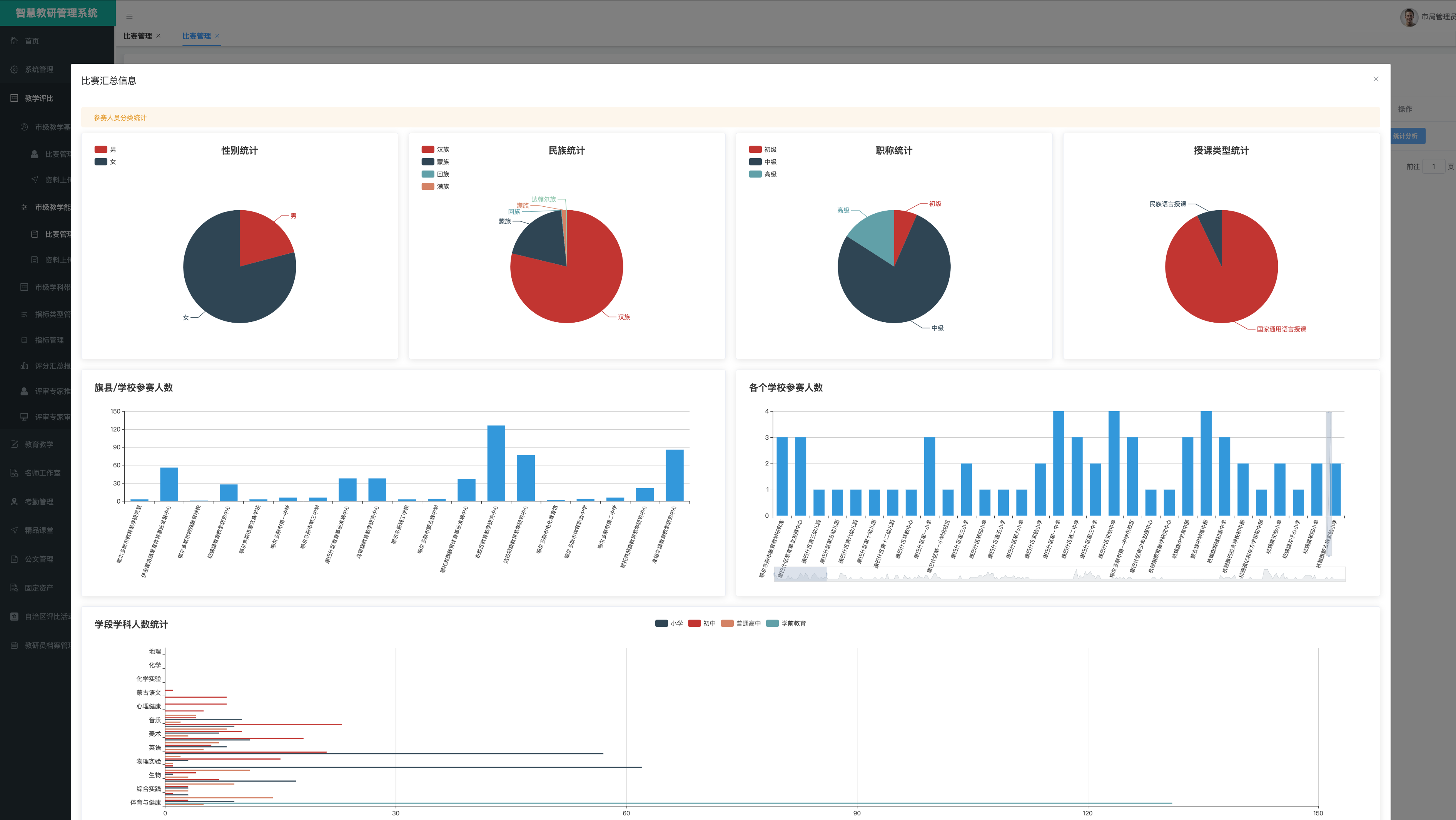
Task: Expand the 教育教学 sidebar menu
Action: pos(38,445)
